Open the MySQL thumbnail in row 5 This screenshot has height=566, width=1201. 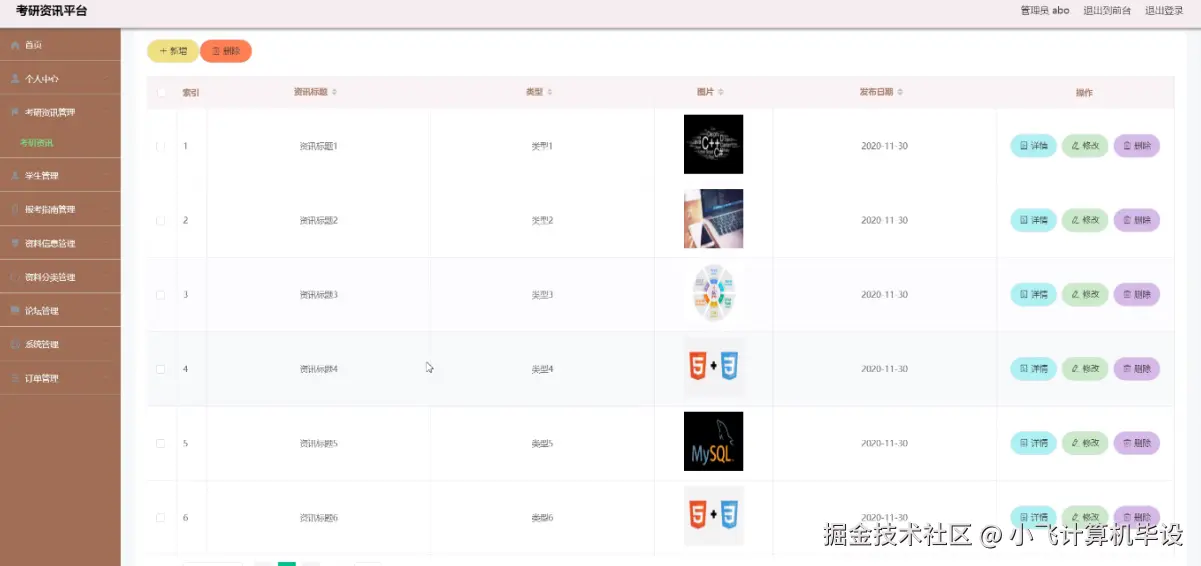713,441
